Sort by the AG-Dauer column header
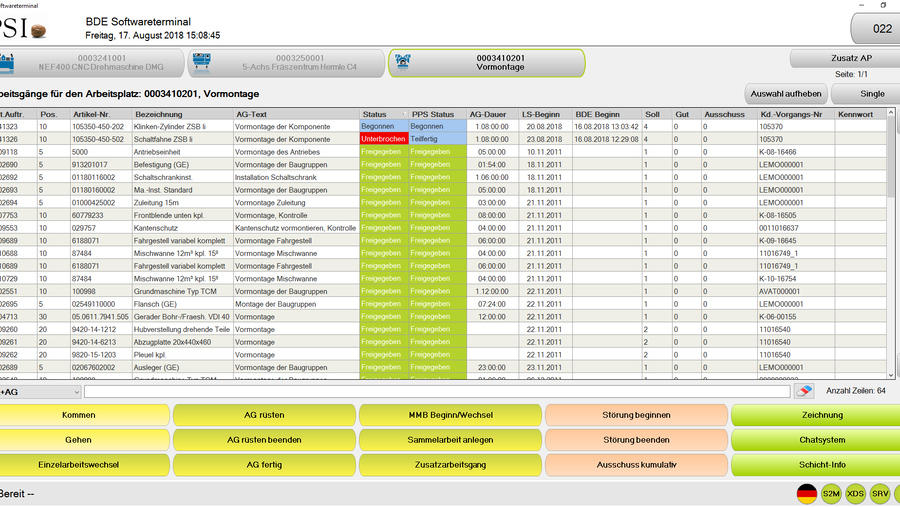 [492, 114]
